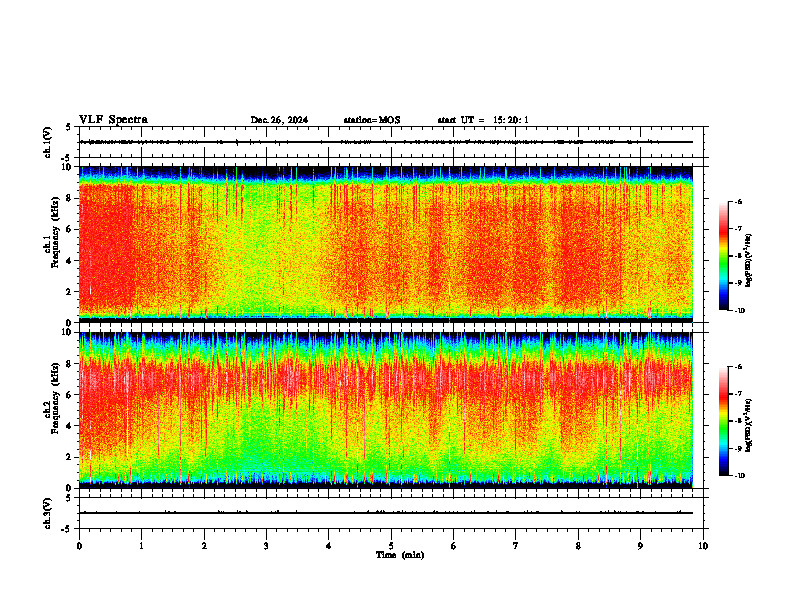The height and width of the screenshot is (612, 792).
Task: Click time axis tick label "2"
Action: (204, 546)
